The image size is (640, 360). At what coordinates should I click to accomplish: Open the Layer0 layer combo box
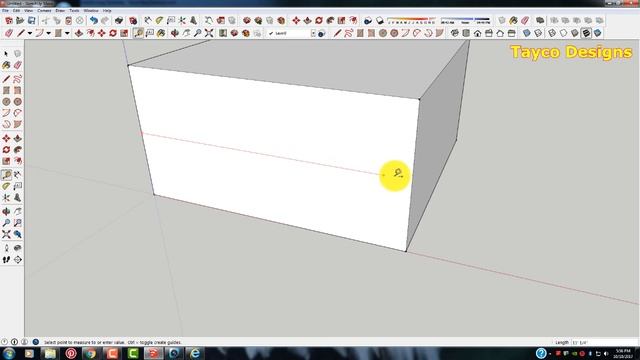(x=291, y=33)
